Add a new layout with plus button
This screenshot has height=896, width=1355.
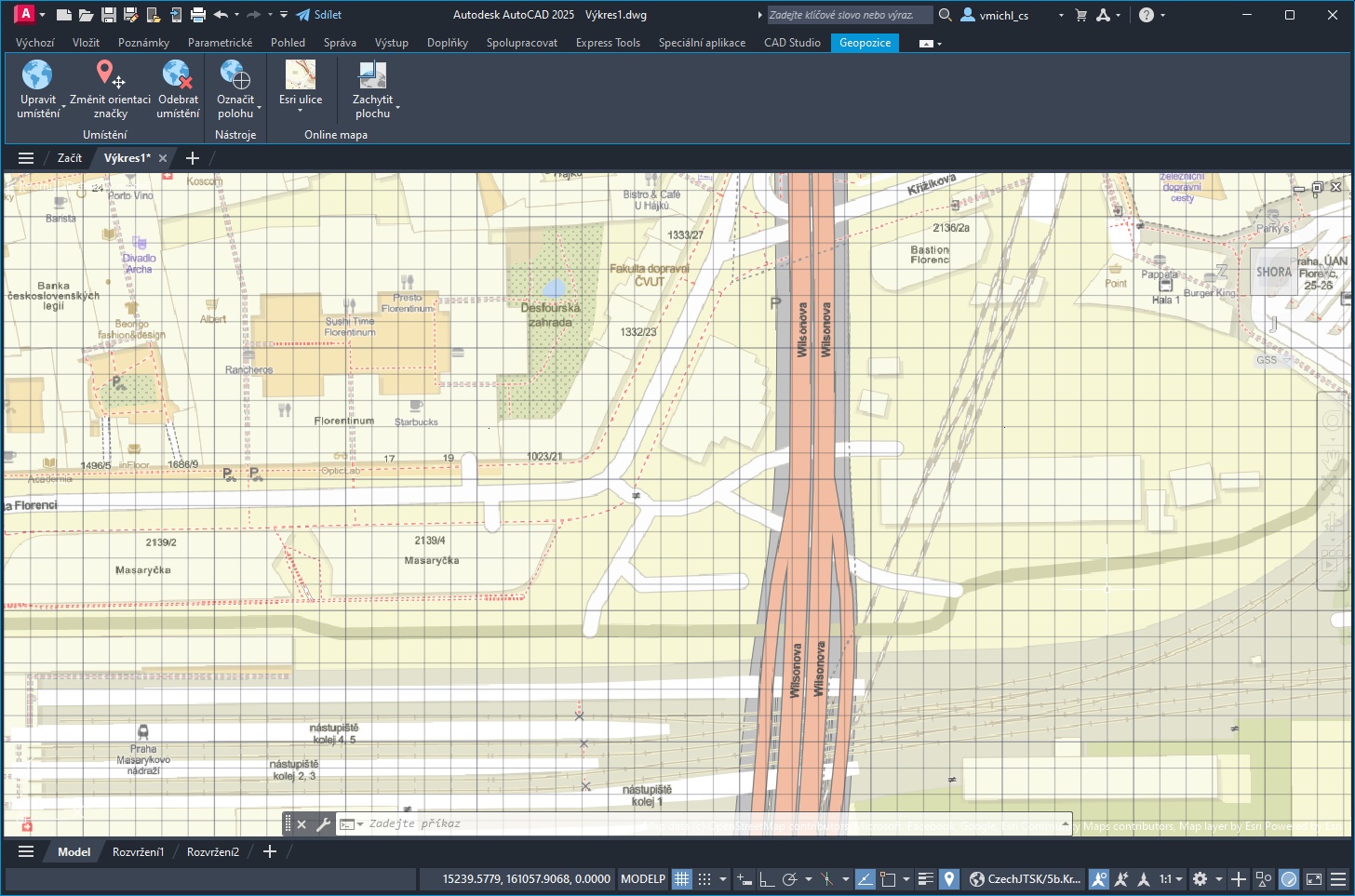click(270, 851)
